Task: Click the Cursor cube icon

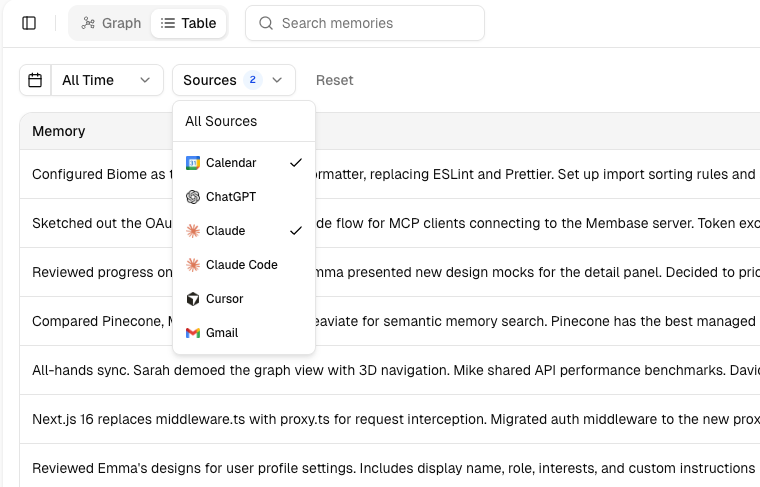Action: [193, 299]
